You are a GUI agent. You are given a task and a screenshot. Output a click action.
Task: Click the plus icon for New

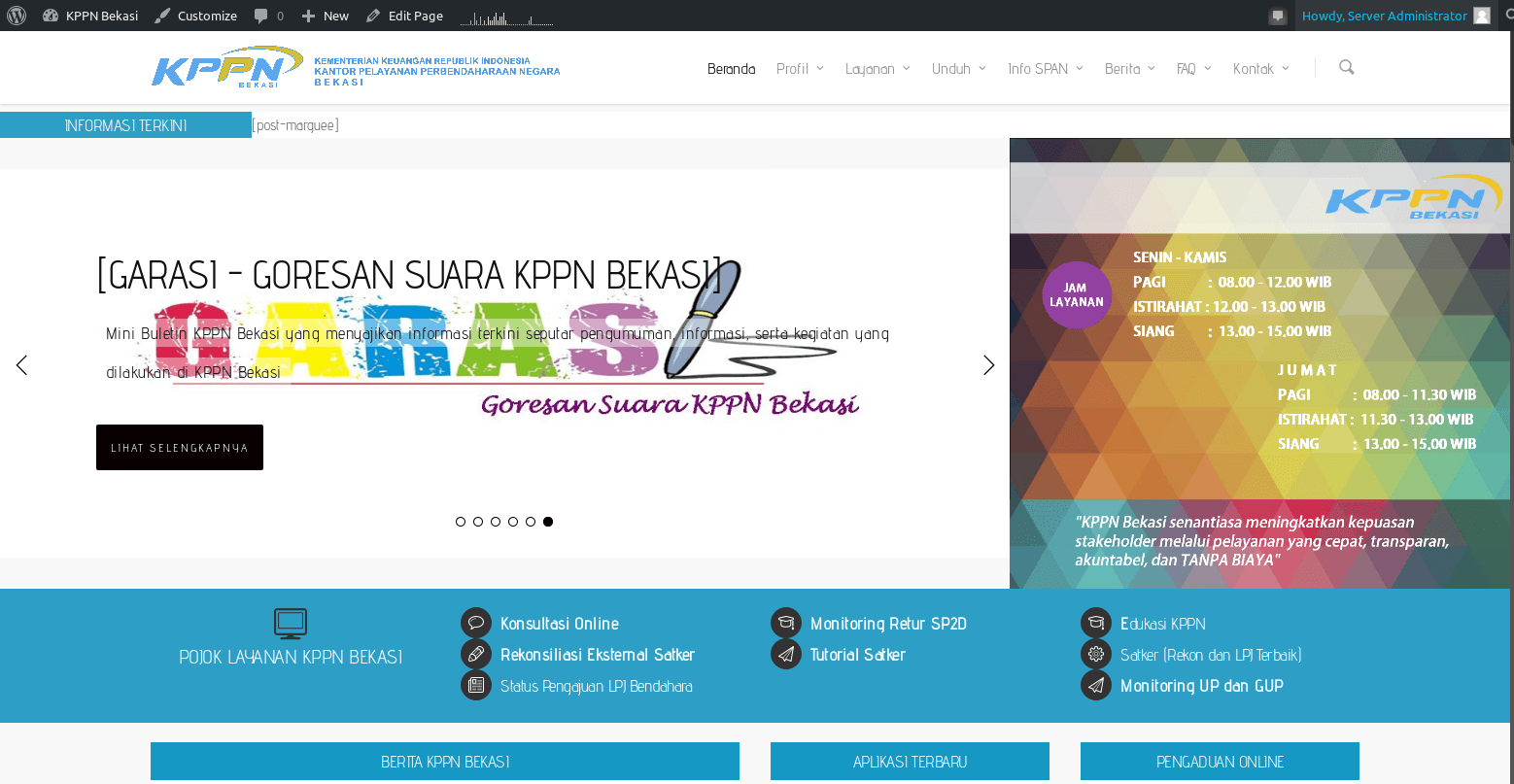pos(308,16)
